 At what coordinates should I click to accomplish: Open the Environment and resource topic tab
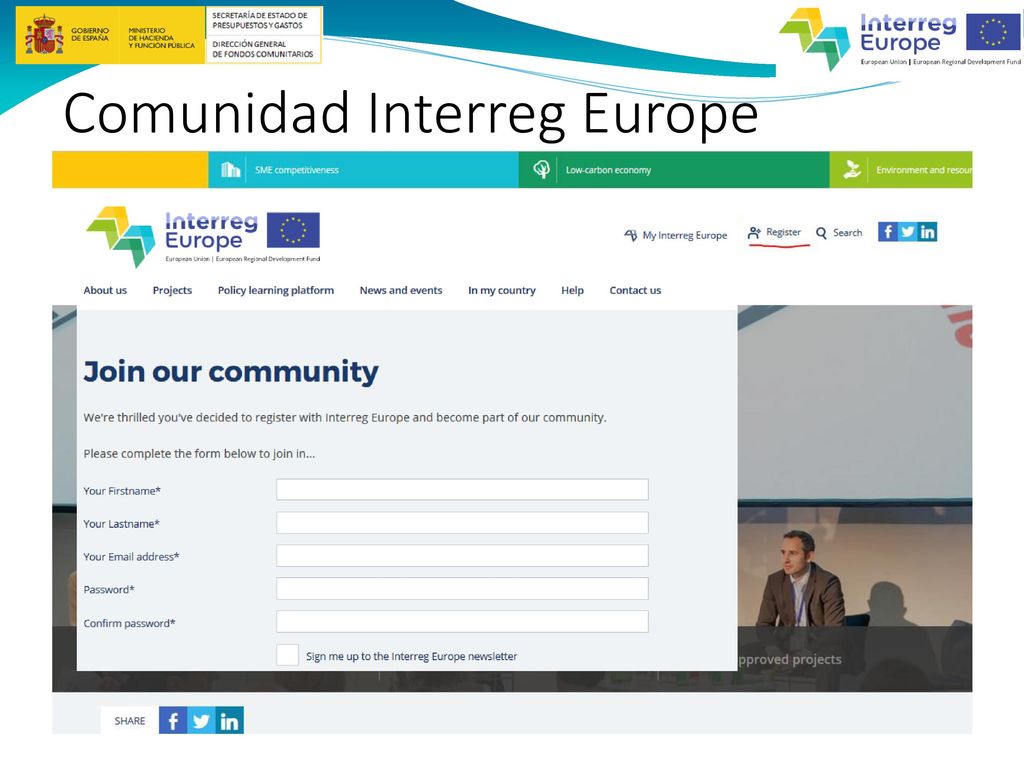pos(901,170)
